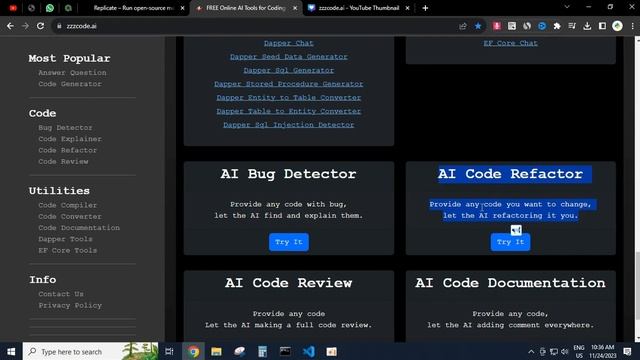Close the Replicate tab
Screen dimensions: 640x360
[x=182, y=8]
